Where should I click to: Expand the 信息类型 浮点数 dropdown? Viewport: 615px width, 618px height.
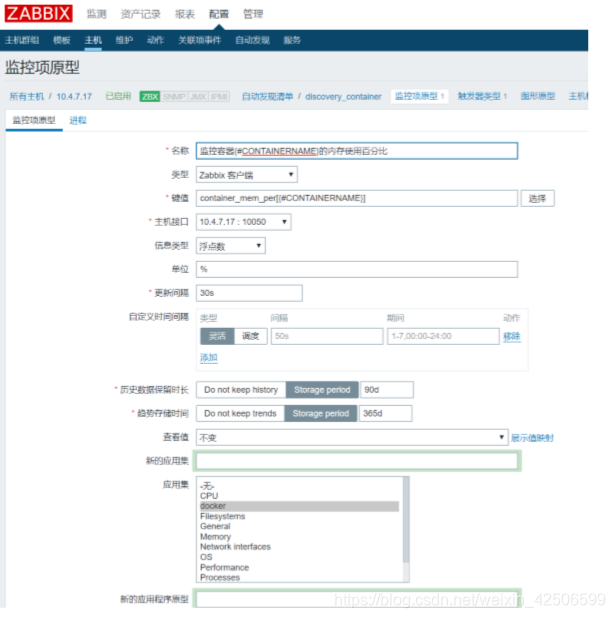pyautogui.click(x=231, y=246)
